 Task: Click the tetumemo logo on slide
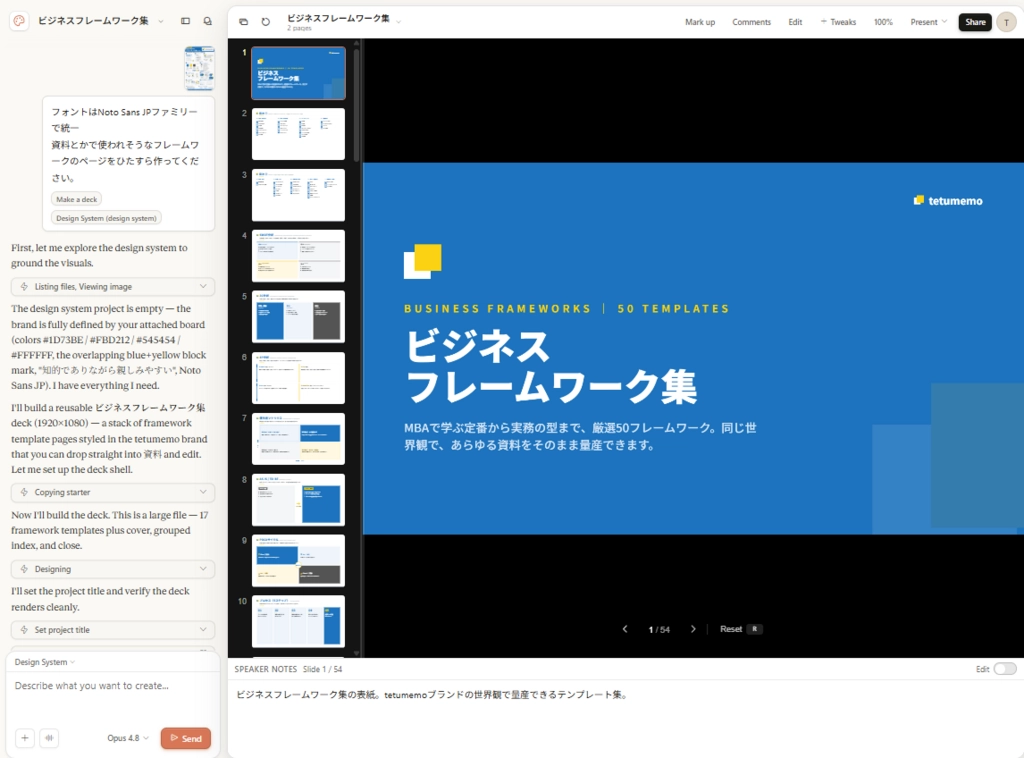click(x=948, y=200)
